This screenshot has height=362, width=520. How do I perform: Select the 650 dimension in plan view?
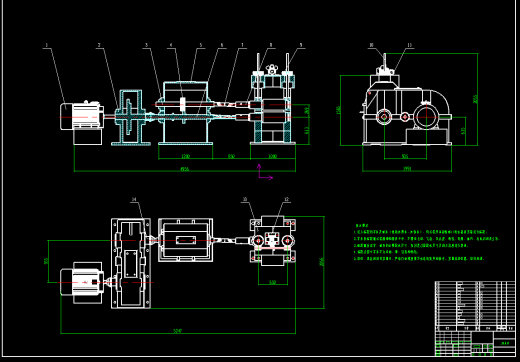(x=273, y=282)
